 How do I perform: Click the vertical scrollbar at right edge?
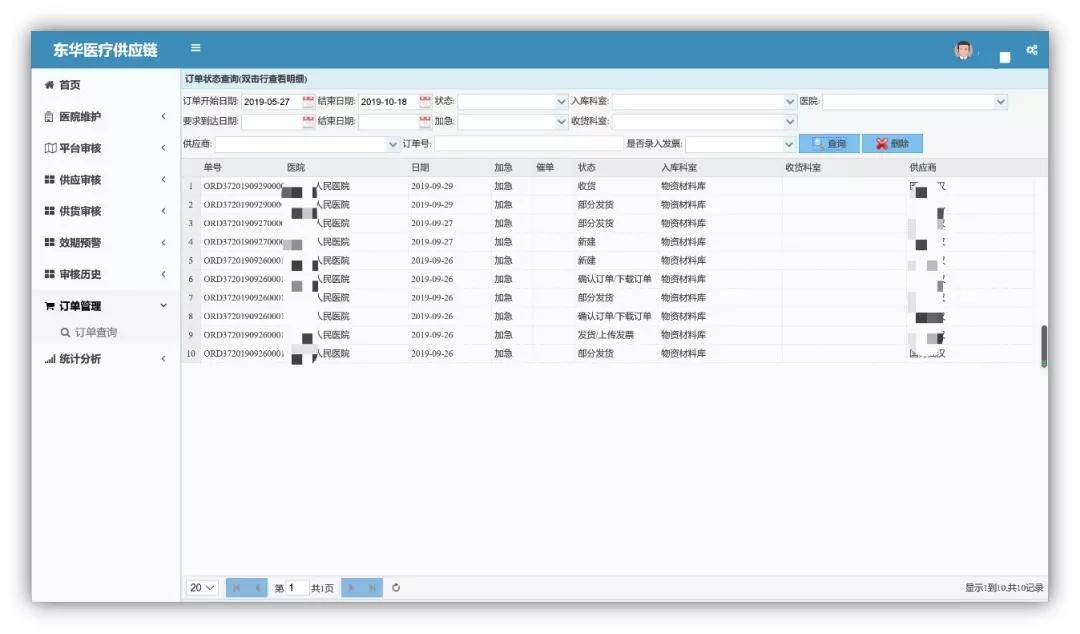[1044, 345]
